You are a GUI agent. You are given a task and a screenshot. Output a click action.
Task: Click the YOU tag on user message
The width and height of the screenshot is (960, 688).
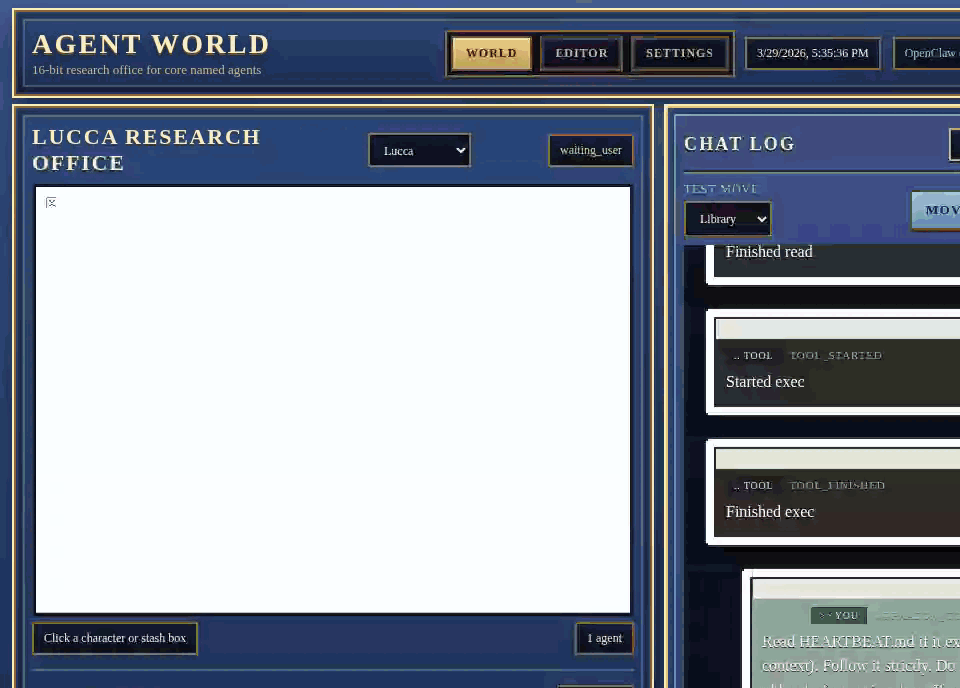pyautogui.click(x=838, y=616)
